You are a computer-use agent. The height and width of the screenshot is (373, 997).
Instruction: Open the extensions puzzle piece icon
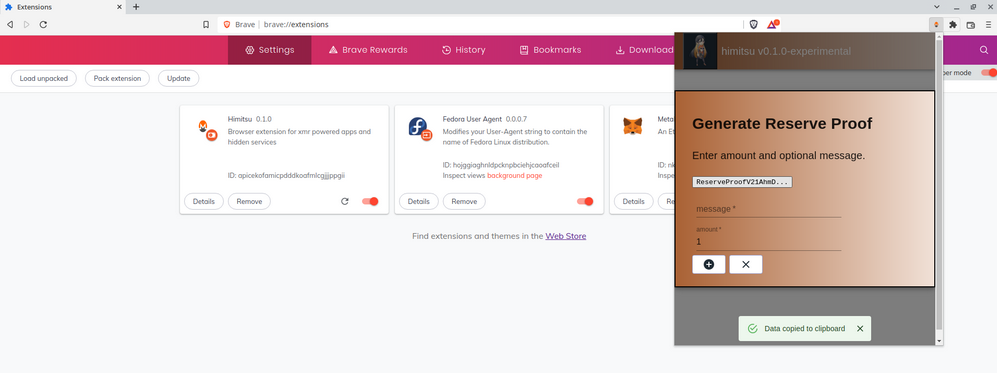(952, 25)
